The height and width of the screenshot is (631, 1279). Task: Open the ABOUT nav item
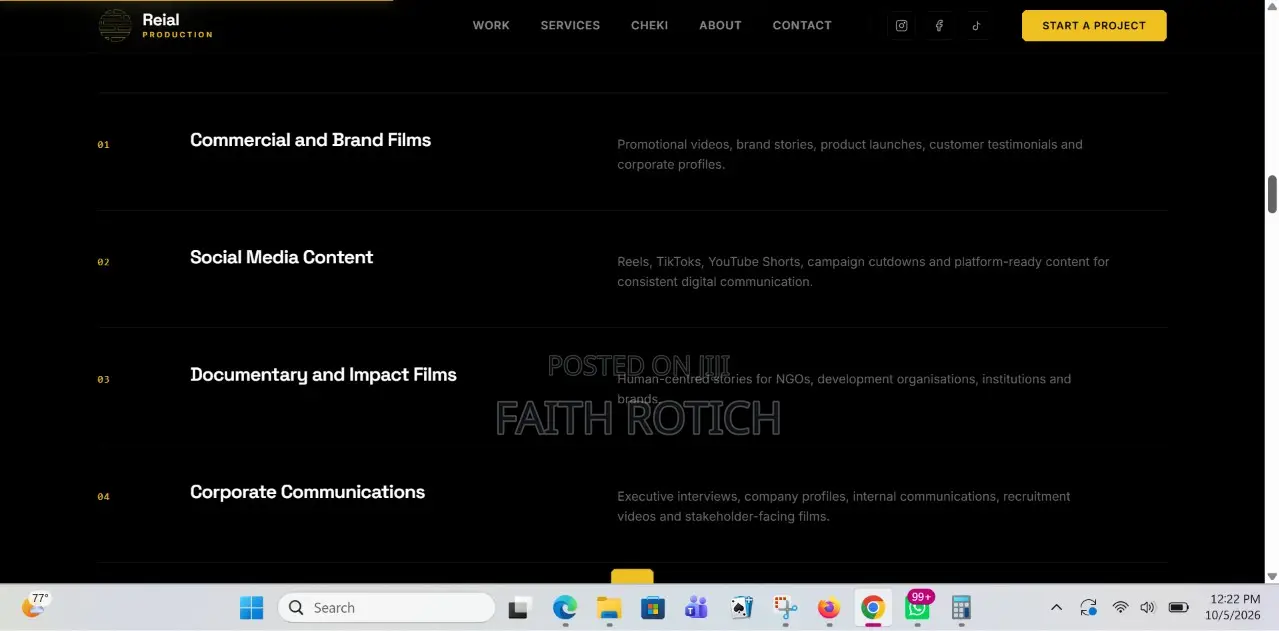[720, 25]
